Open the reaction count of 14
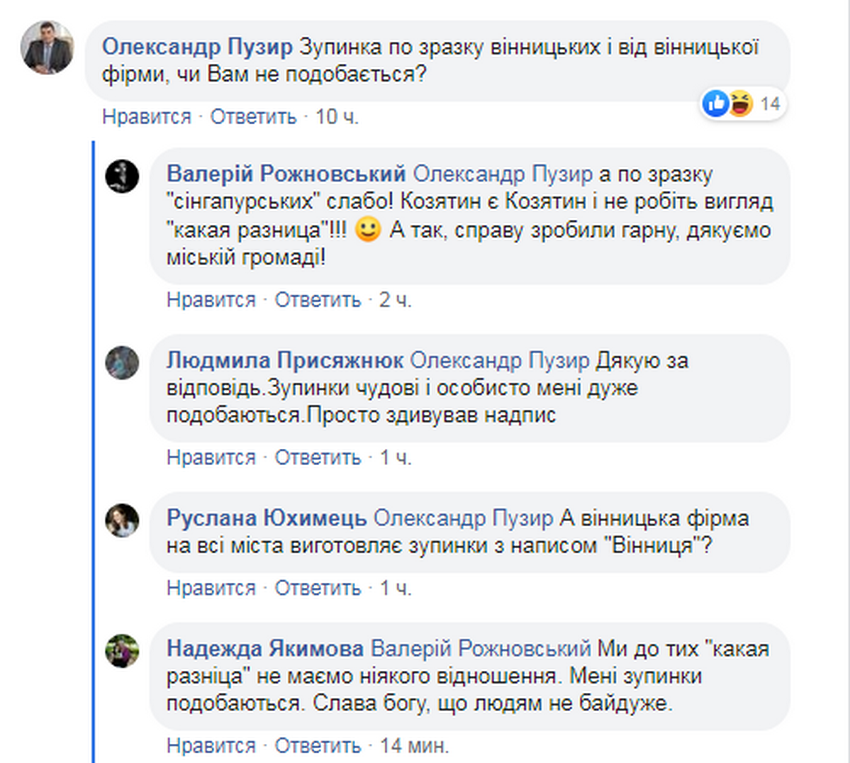850x763 pixels. click(769, 104)
